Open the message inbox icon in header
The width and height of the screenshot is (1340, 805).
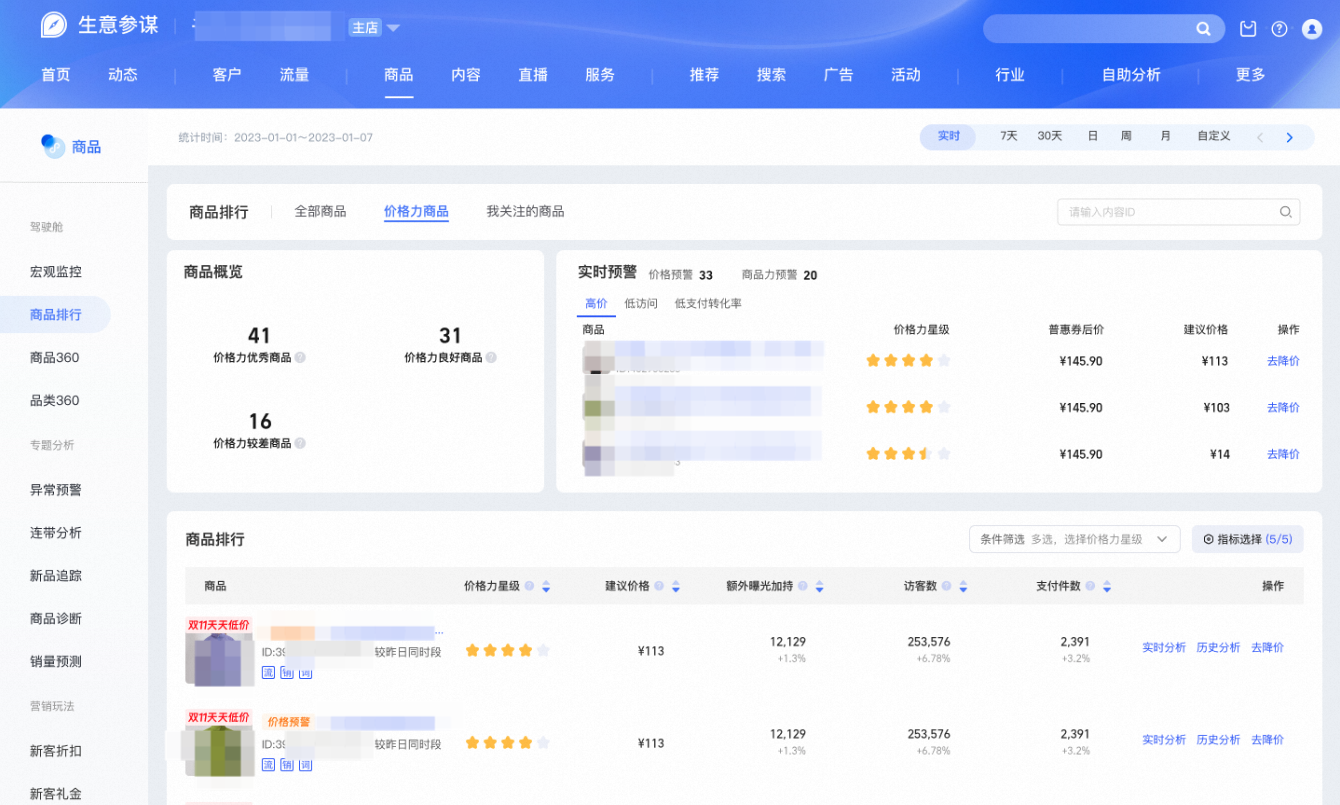click(1248, 29)
